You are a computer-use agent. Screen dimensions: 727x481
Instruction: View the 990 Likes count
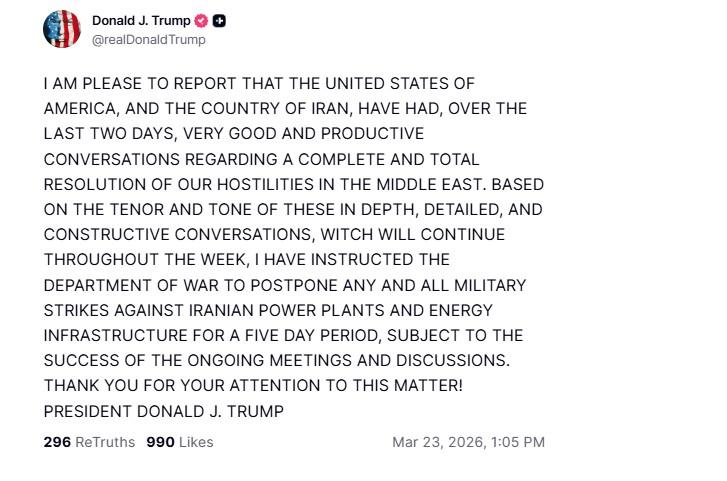[160, 442]
